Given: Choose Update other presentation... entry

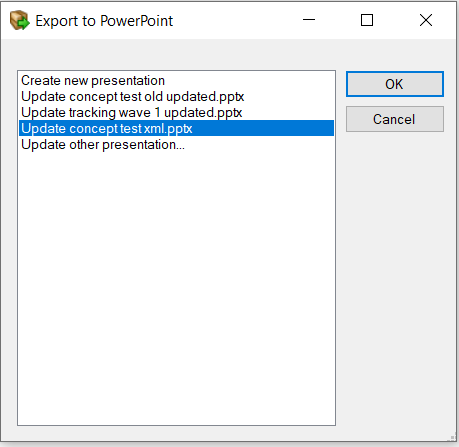Looking at the screenshot, I should (x=176, y=145).
